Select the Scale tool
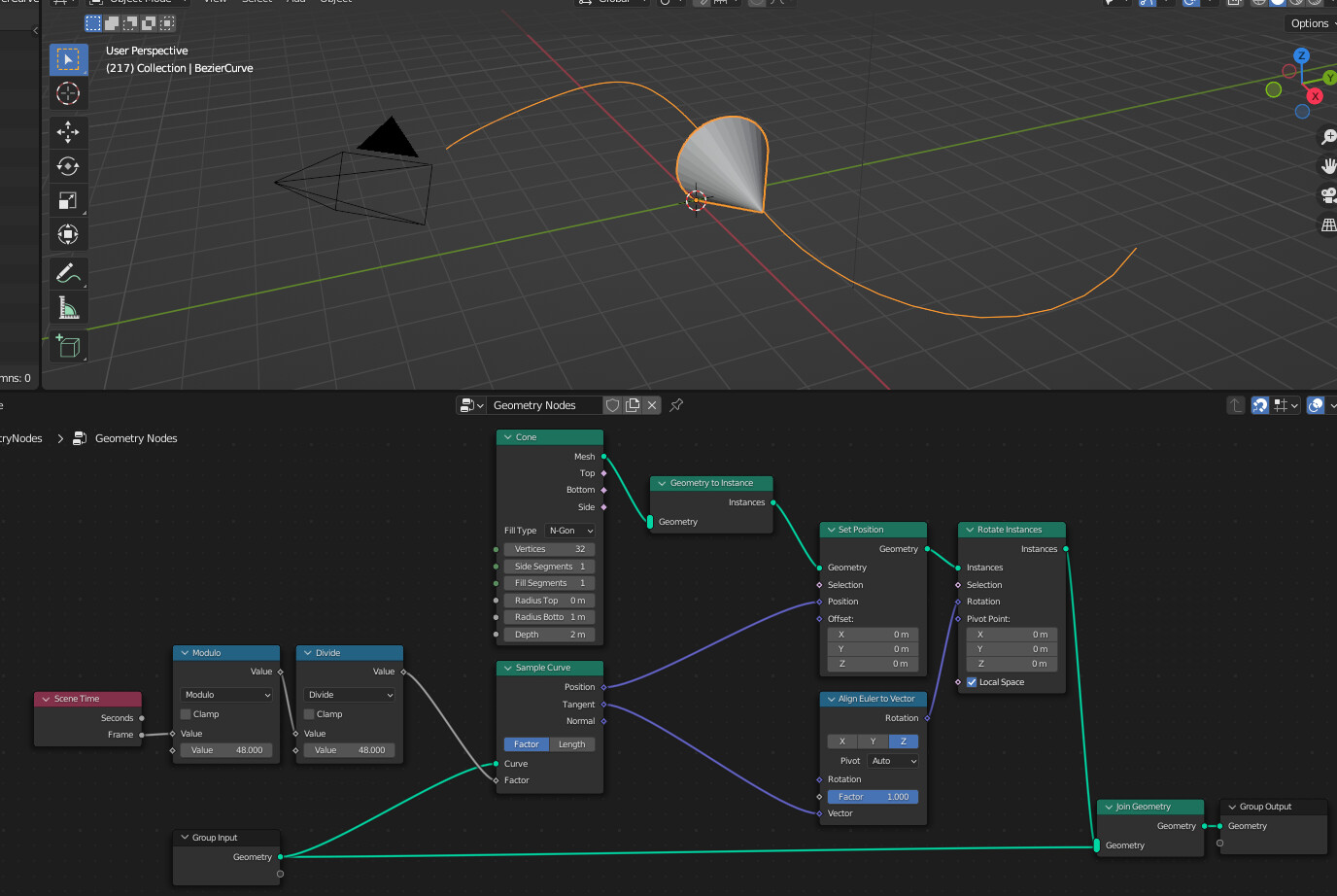The image size is (1337, 896). tap(69, 200)
